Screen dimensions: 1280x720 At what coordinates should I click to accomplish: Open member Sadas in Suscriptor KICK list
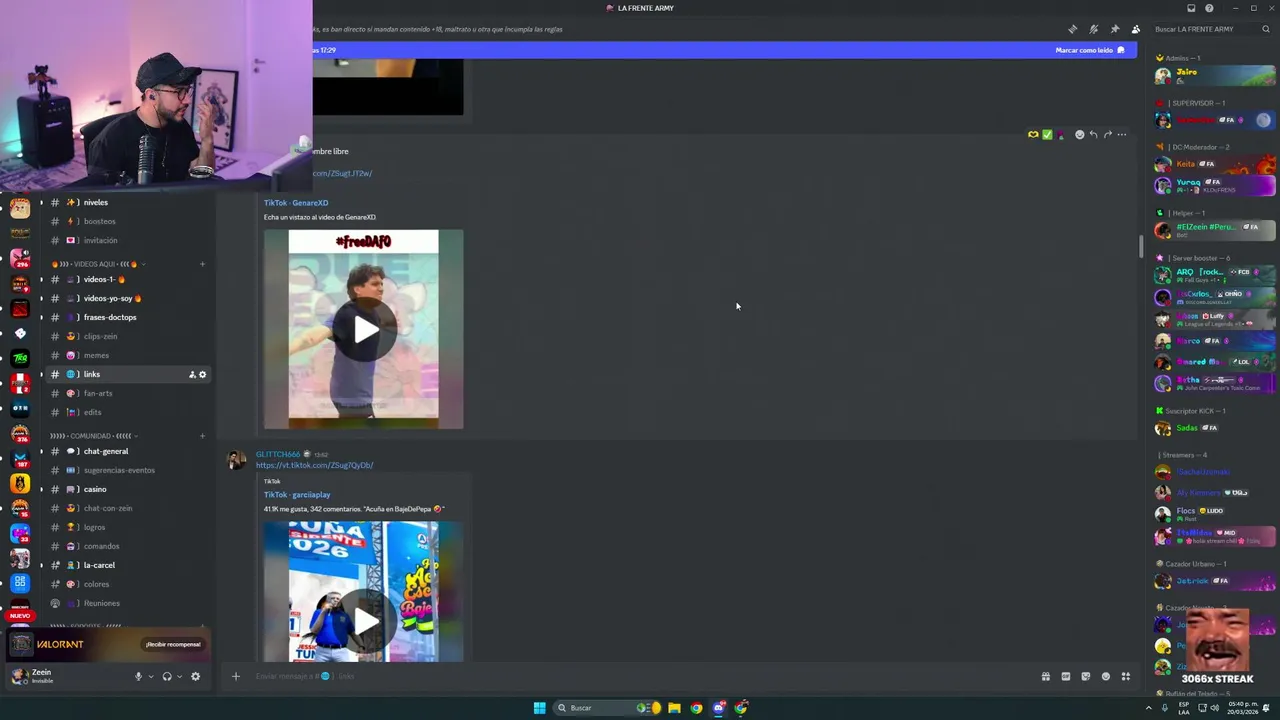tap(1215, 428)
